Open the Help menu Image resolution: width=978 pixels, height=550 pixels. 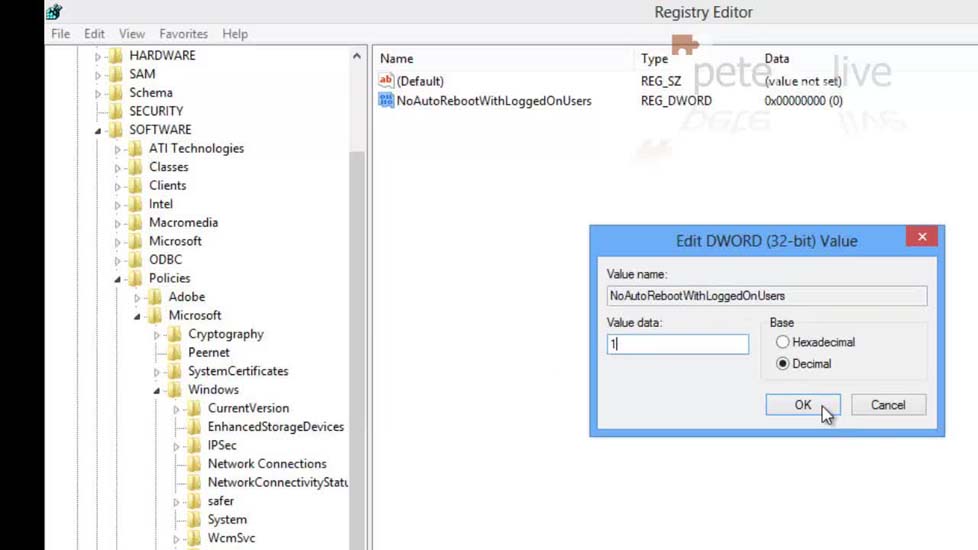coord(235,34)
